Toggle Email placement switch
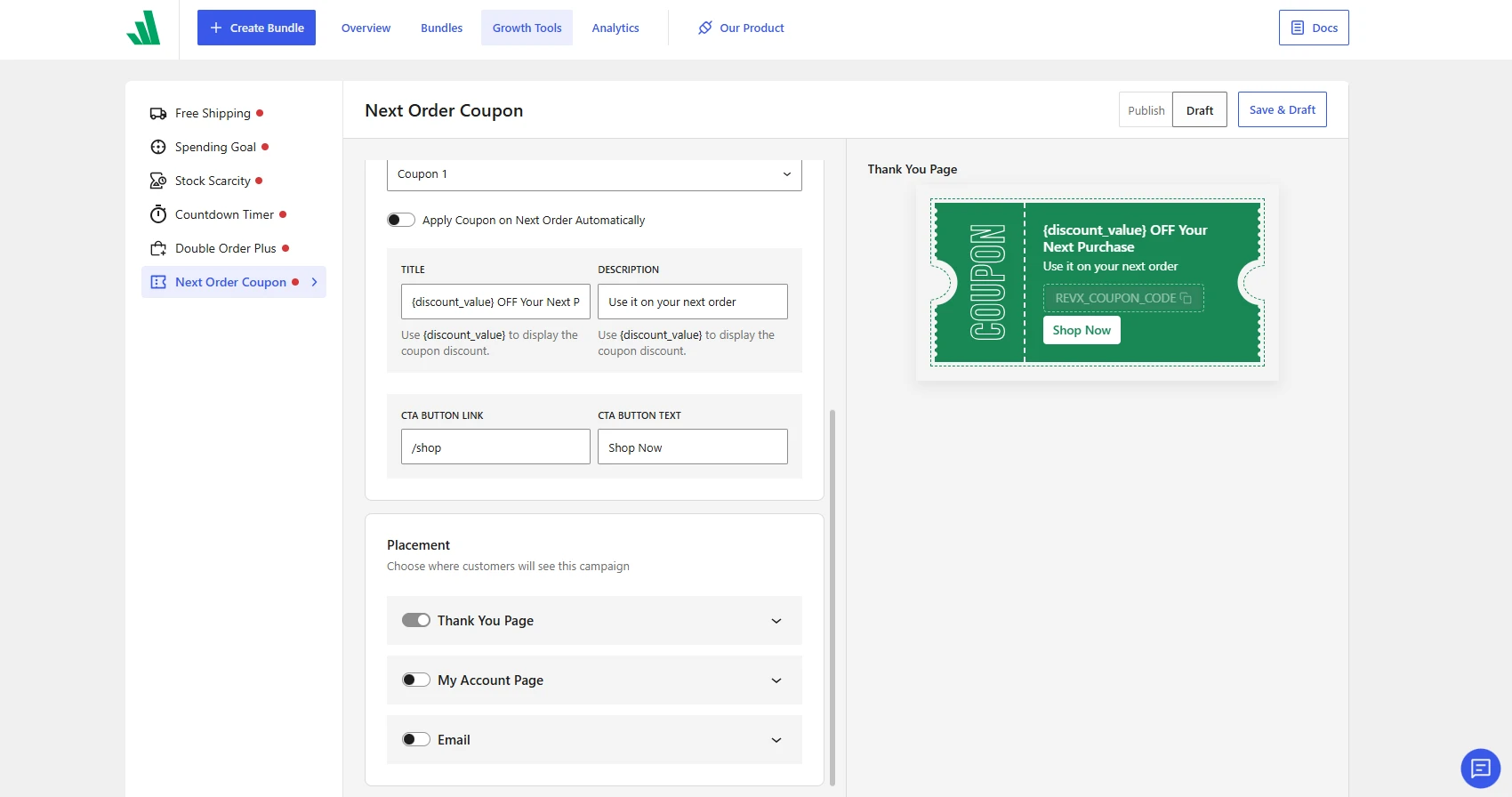Viewport: 1512px width, 797px height. pyautogui.click(x=416, y=739)
